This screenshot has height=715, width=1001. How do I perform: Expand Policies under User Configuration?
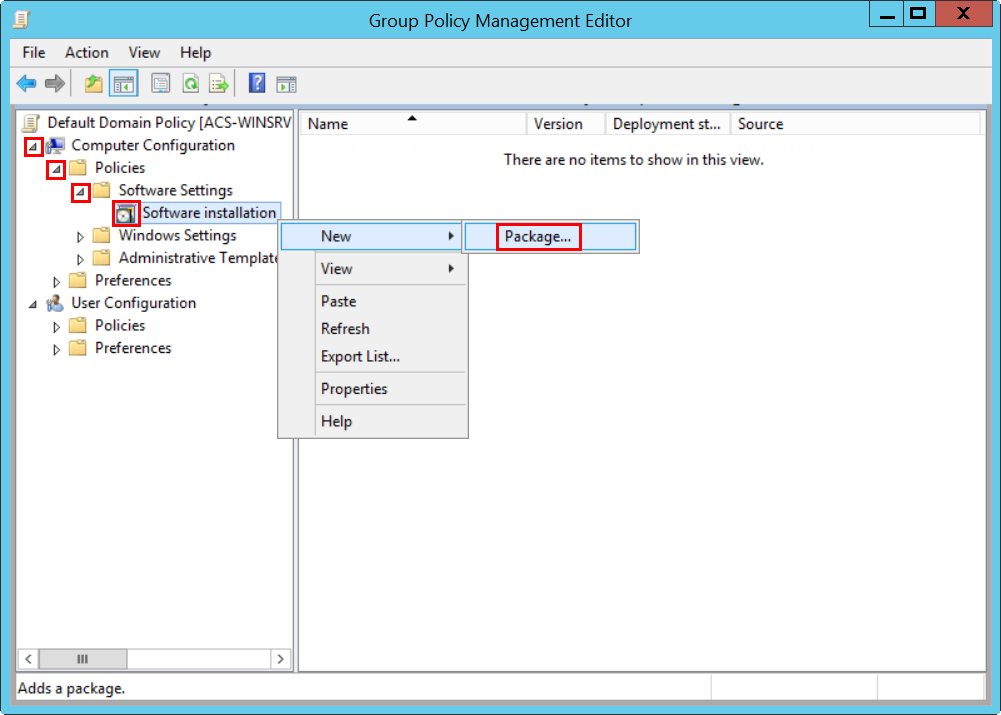57,327
